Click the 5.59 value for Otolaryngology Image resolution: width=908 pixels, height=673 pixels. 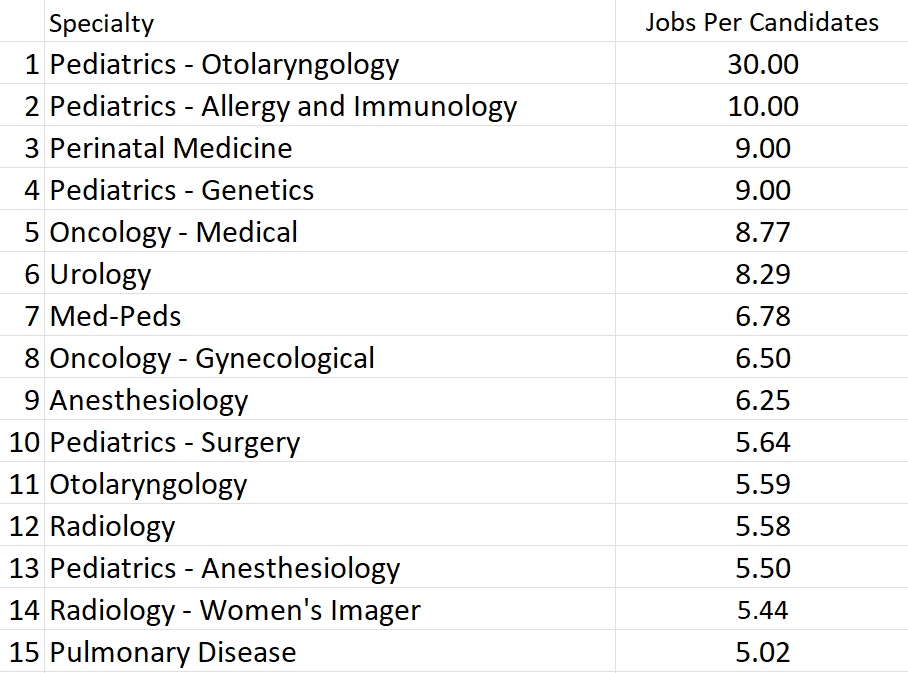[x=761, y=483]
